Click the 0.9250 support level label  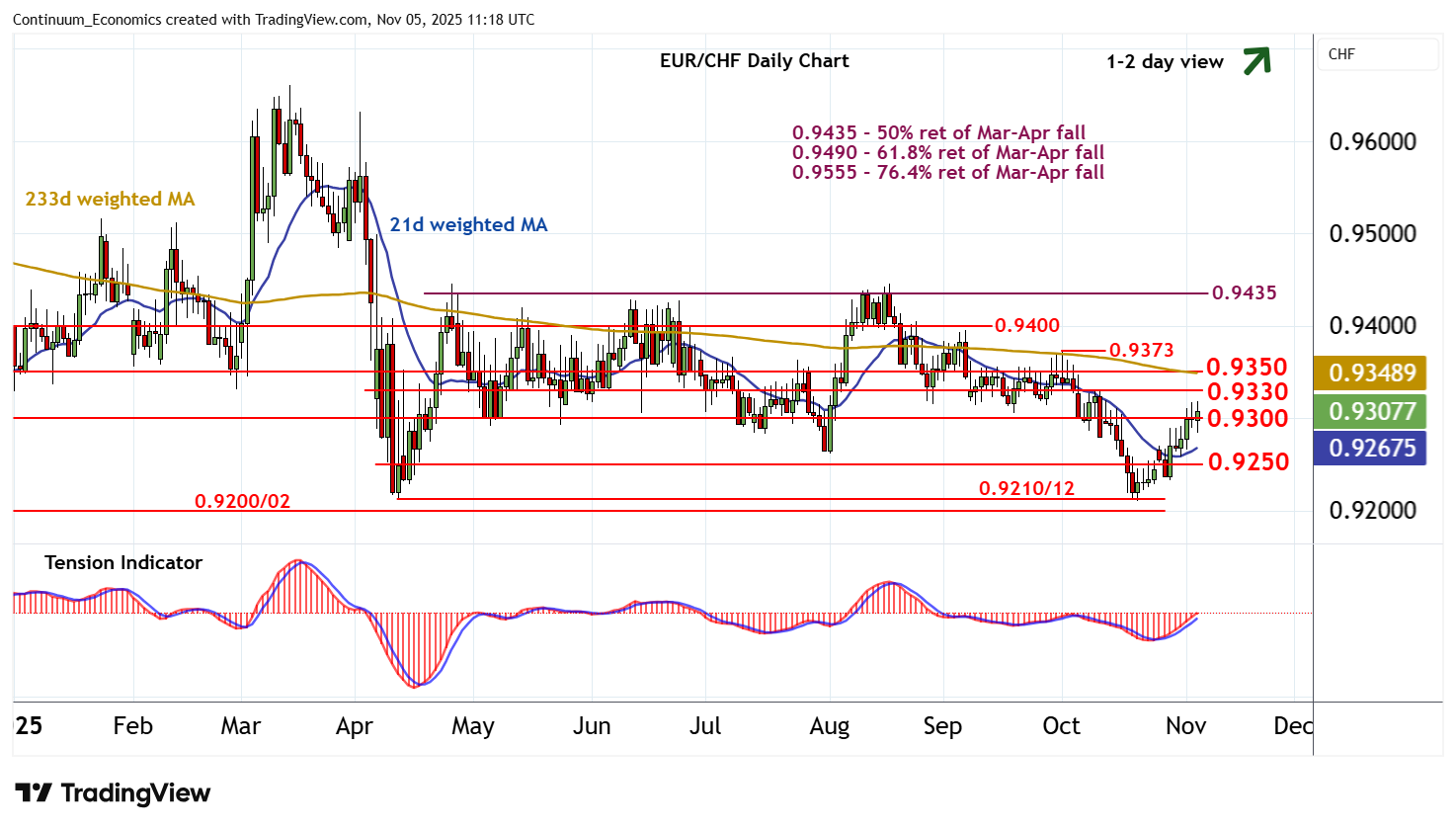pos(1248,462)
